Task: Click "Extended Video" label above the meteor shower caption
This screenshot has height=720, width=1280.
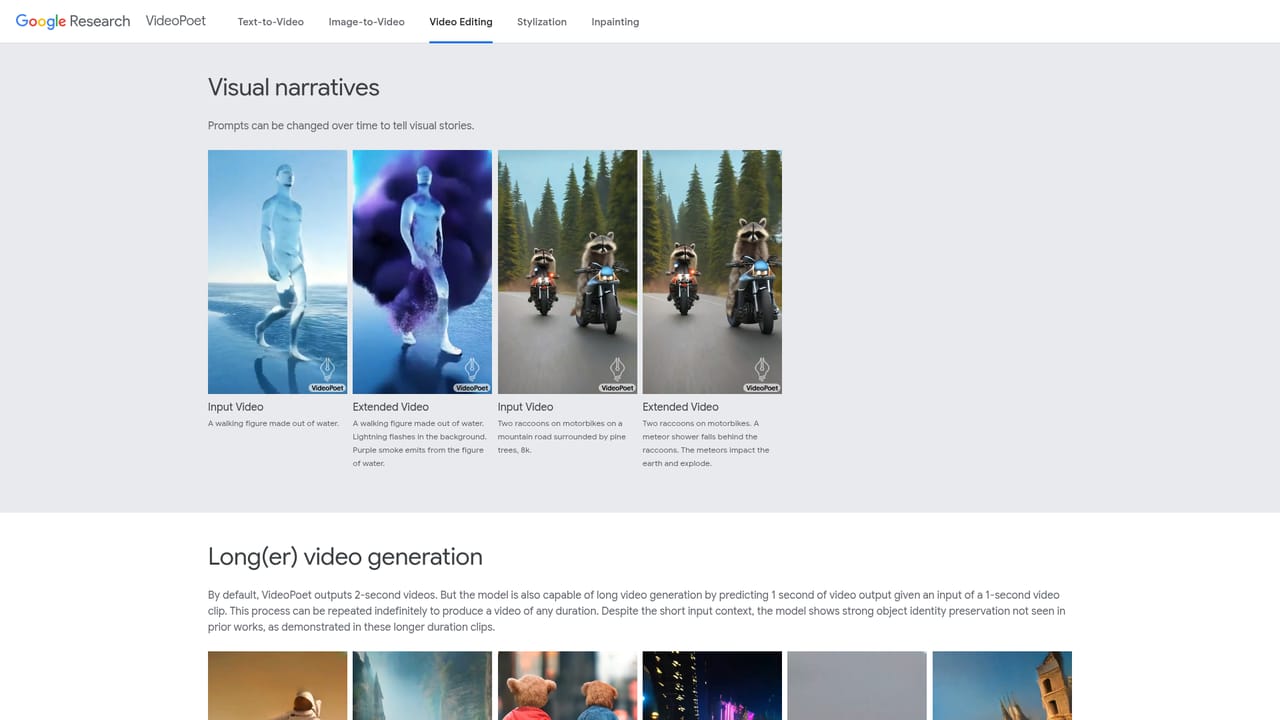Action: pyautogui.click(x=681, y=407)
